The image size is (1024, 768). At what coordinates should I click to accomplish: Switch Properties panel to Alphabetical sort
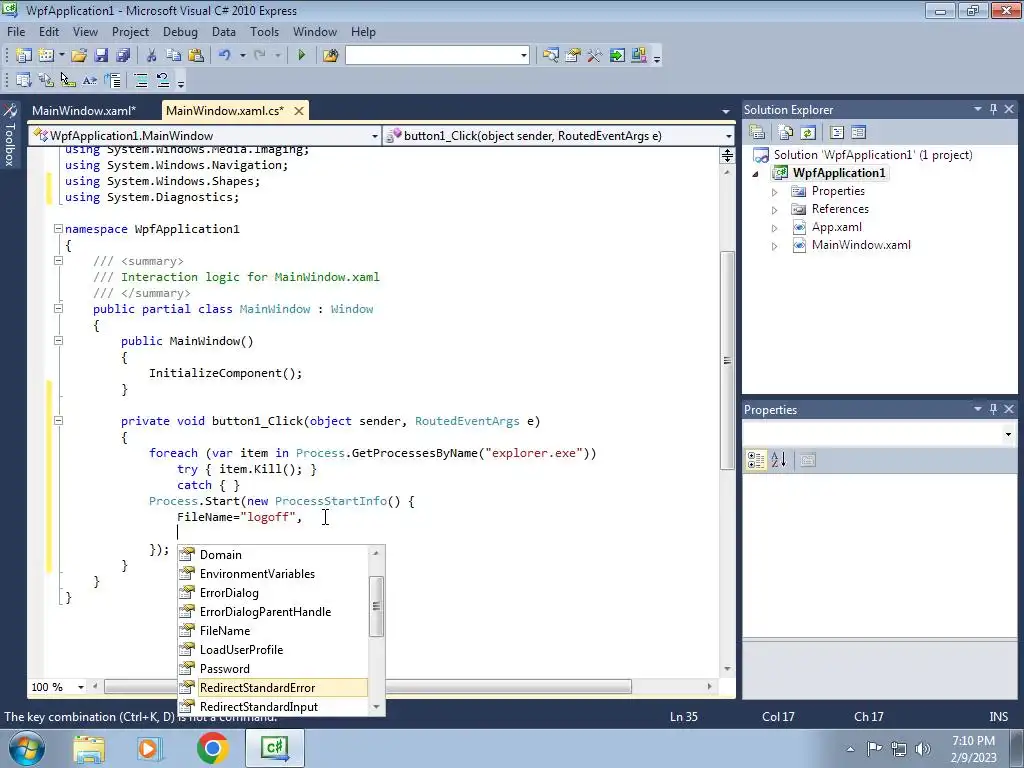[x=778, y=460]
